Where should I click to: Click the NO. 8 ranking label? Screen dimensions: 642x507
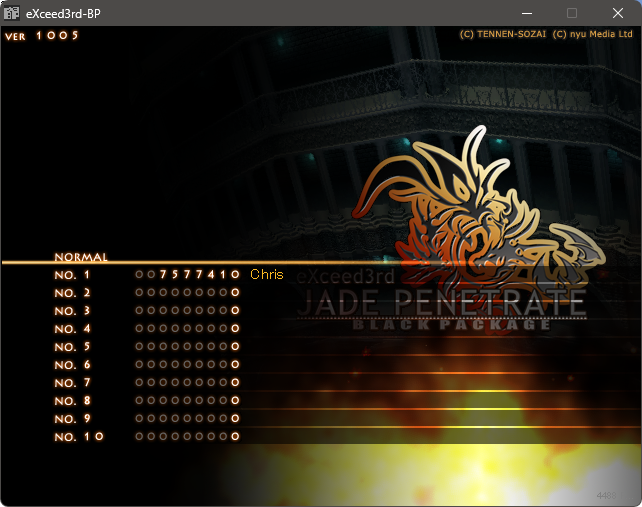[x=72, y=401]
